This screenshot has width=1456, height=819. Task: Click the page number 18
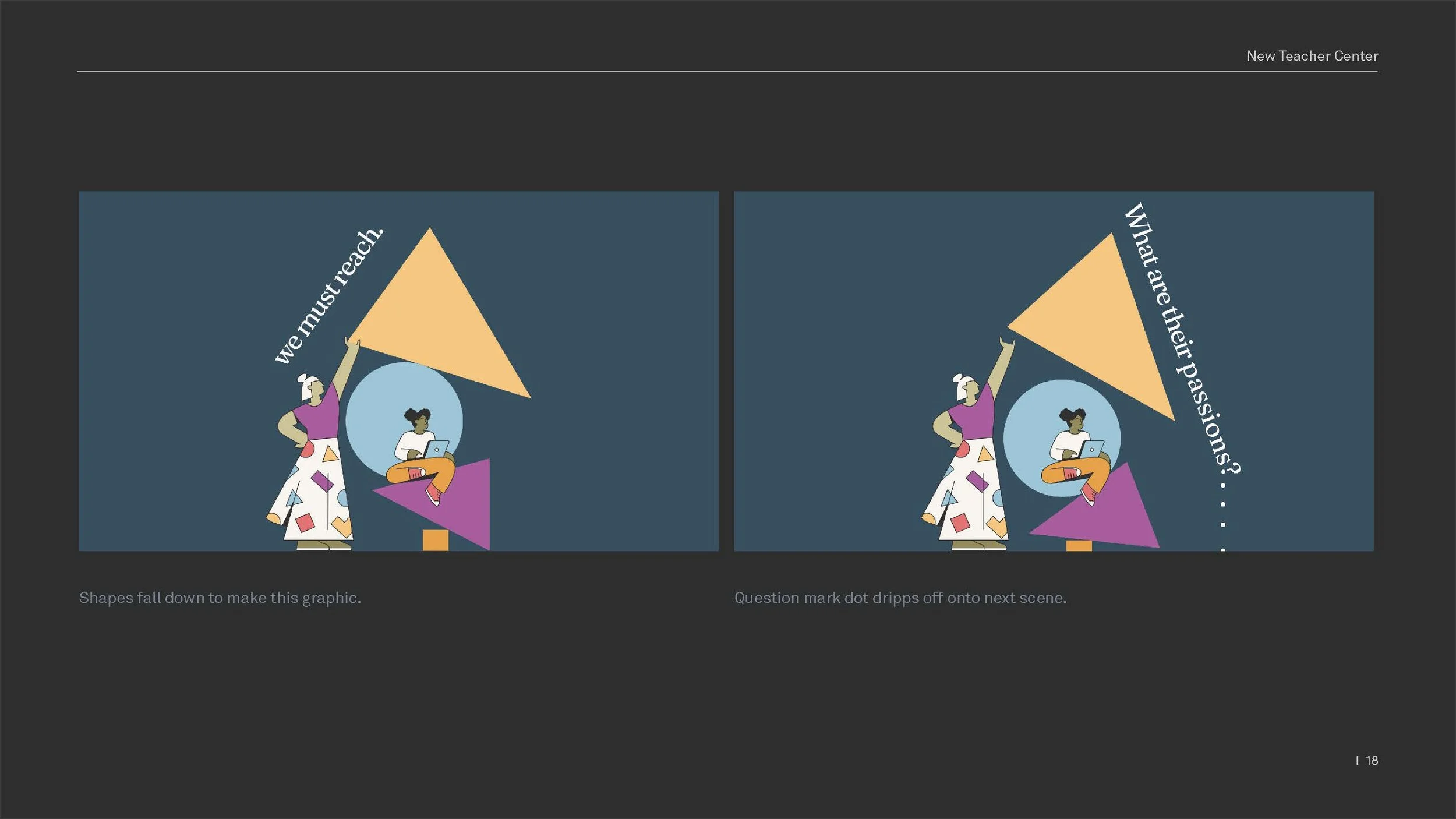click(x=1372, y=760)
